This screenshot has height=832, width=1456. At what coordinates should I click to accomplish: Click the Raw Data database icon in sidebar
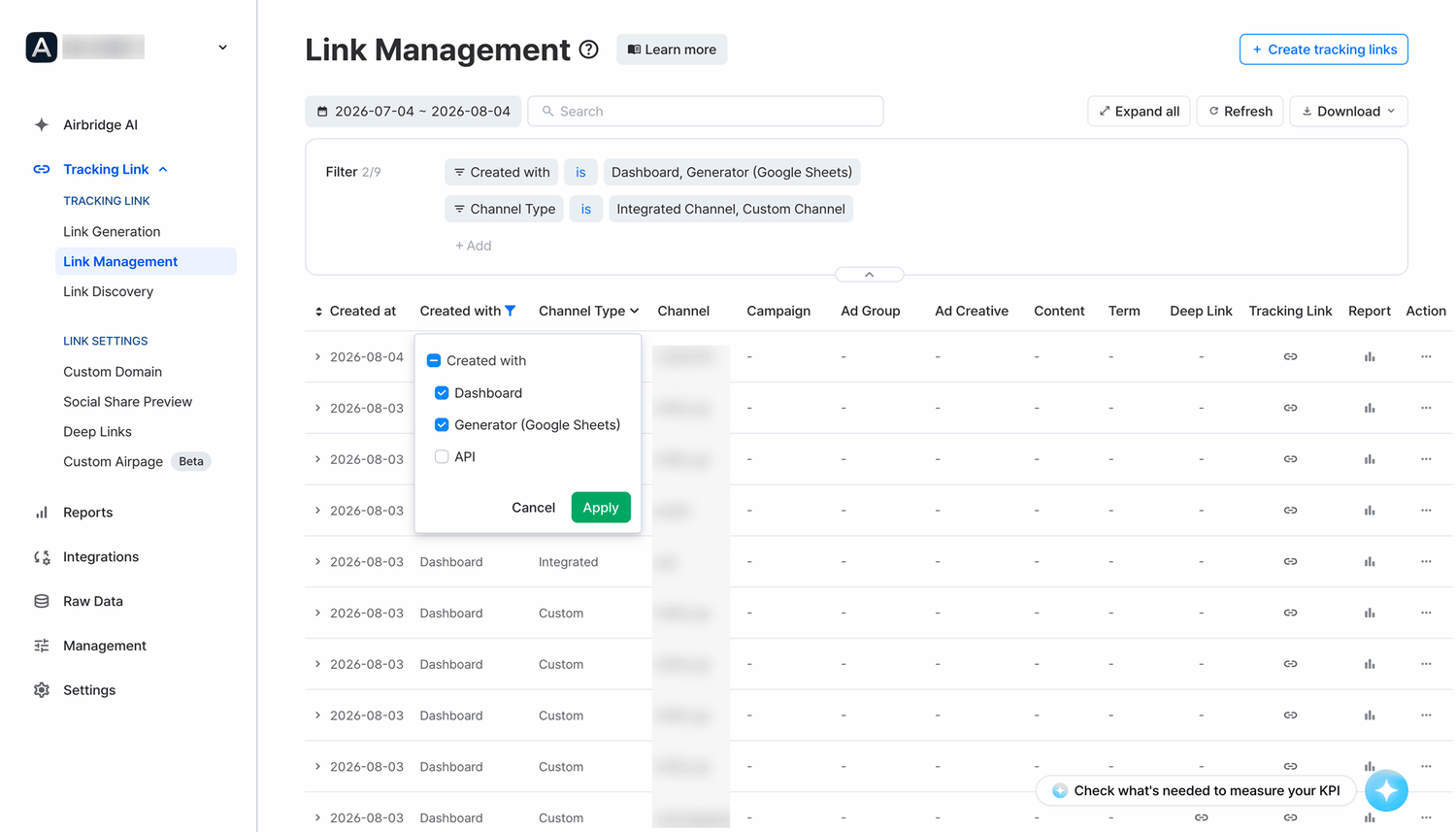pos(42,601)
